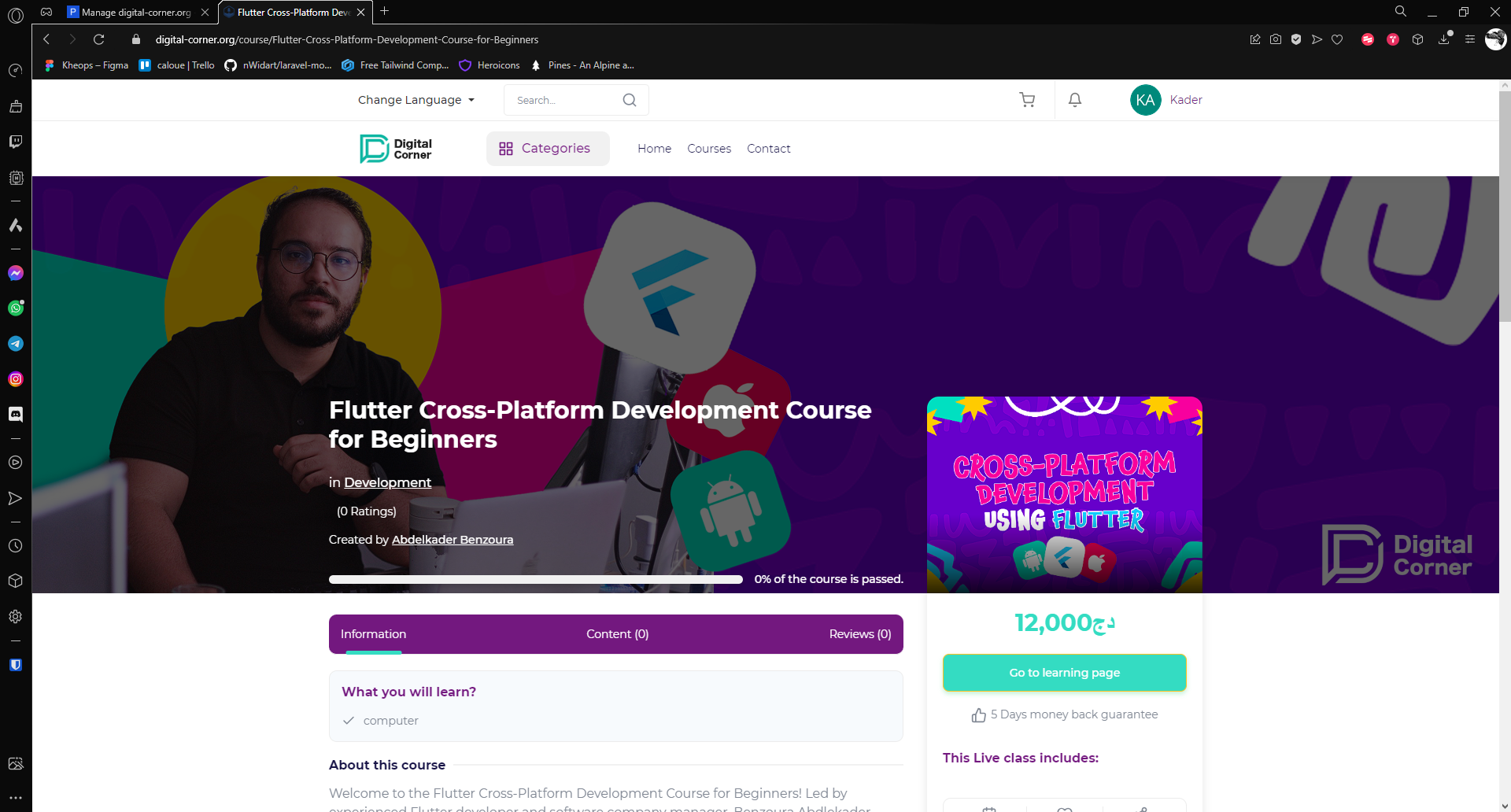
Task: Open Messenger in the browser sidebar
Action: (16, 273)
